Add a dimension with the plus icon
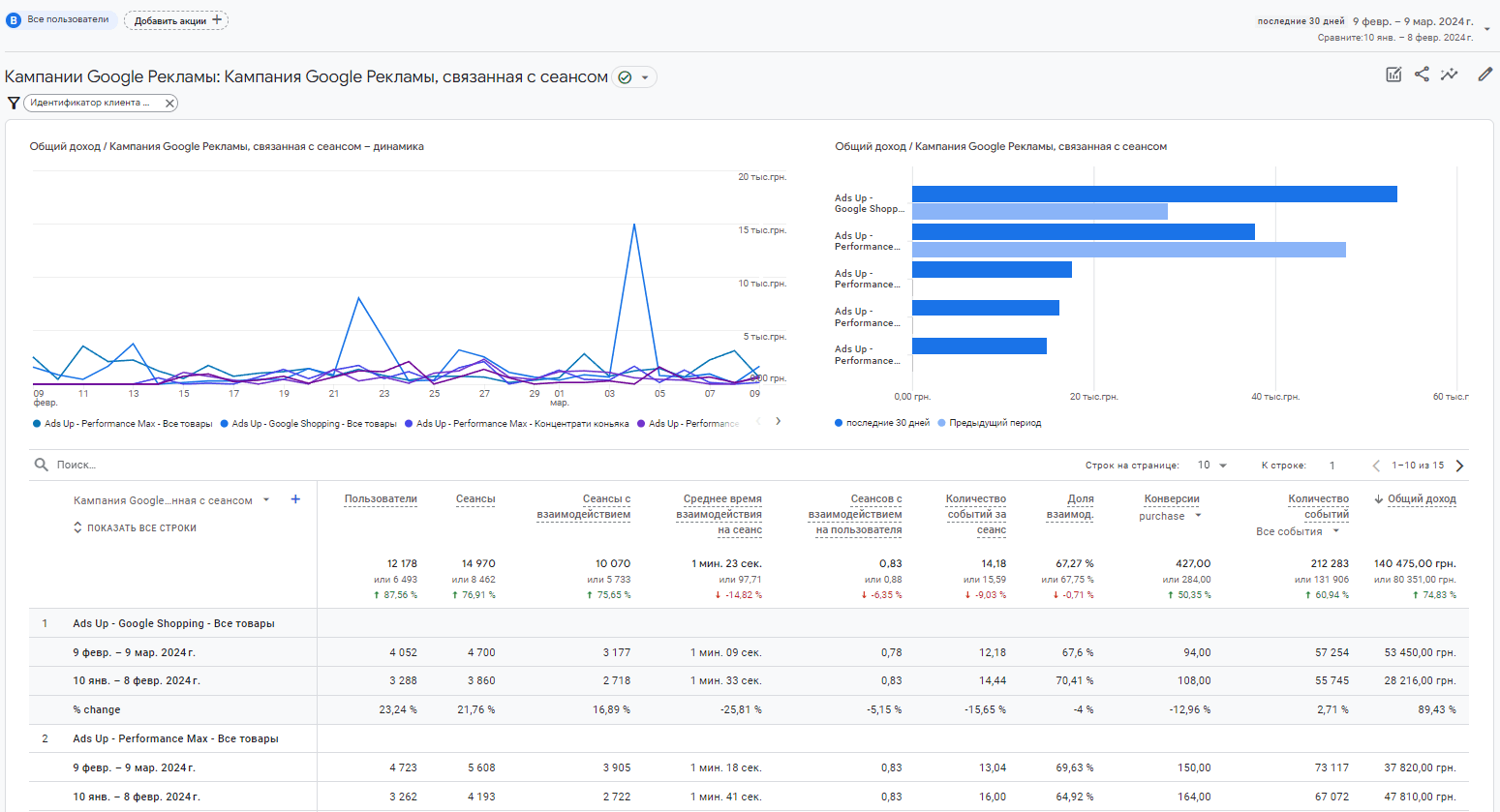Screen dimensions: 1500x812 click(295, 499)
